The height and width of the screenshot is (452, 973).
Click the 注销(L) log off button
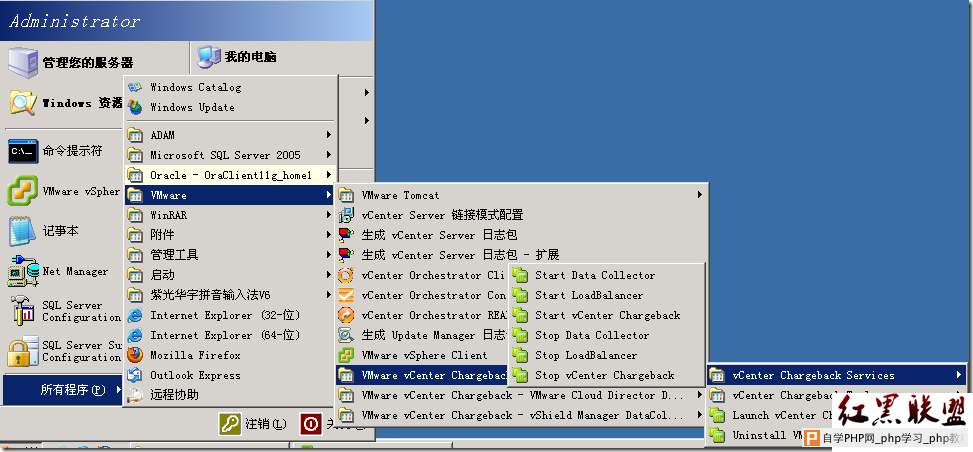tap(253, 424)
